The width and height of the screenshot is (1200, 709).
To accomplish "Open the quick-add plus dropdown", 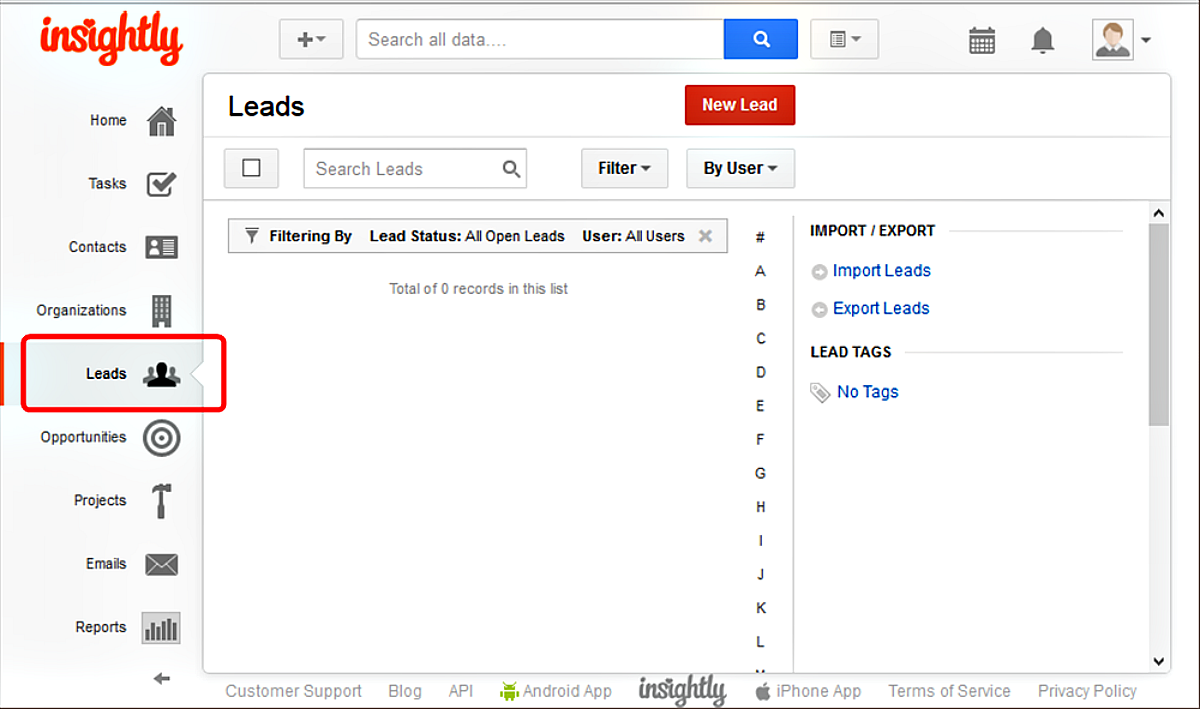I will tap(310, 39).
